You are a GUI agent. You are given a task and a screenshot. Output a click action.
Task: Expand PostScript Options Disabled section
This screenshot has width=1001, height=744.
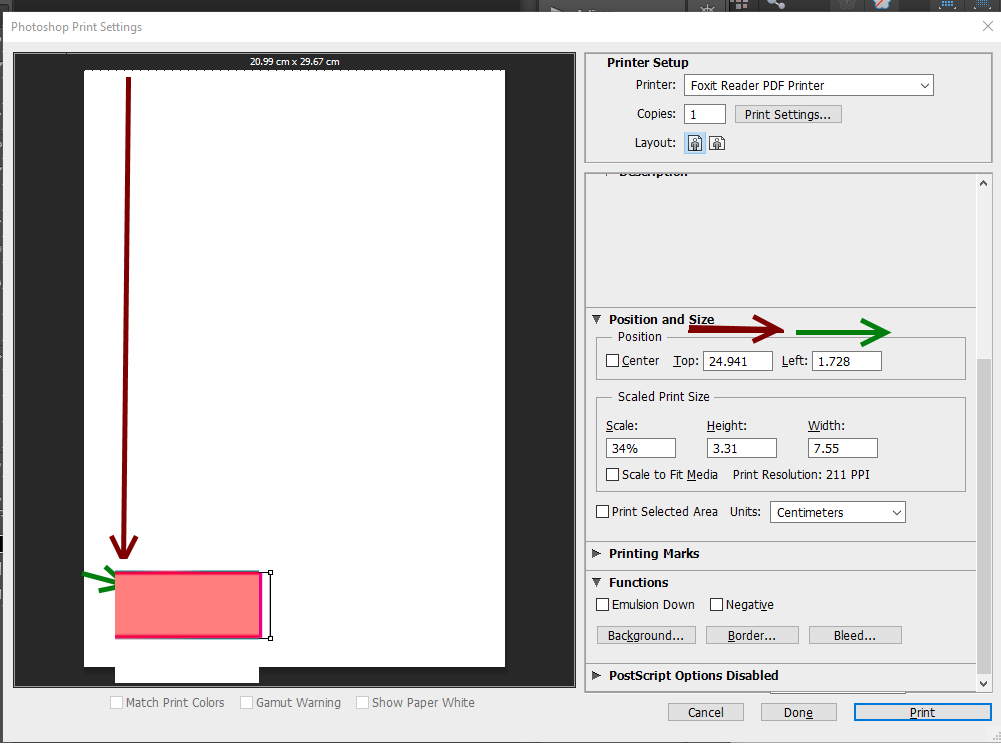coord(596,676)
